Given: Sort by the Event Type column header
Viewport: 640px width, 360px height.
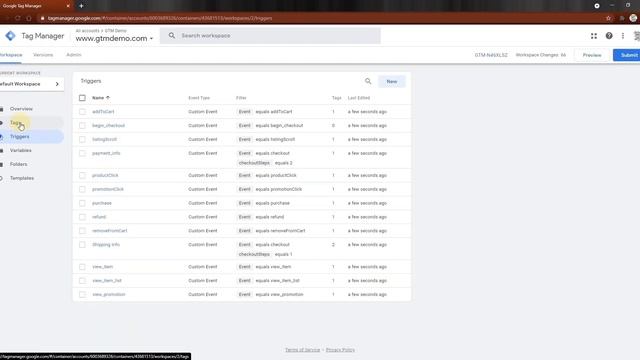Looking at the screenshot, I should pos(199,98).
